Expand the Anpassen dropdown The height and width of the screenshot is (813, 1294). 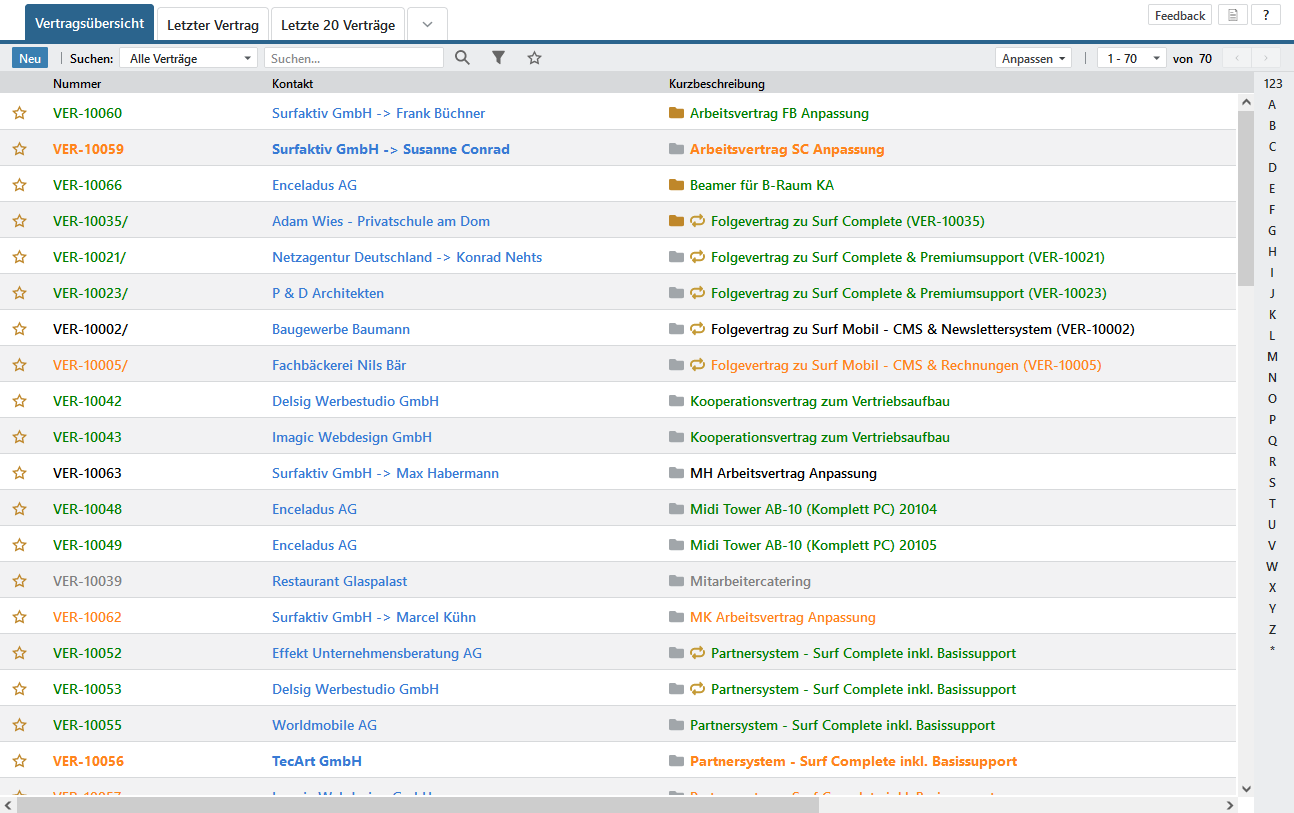(1033, 58)
